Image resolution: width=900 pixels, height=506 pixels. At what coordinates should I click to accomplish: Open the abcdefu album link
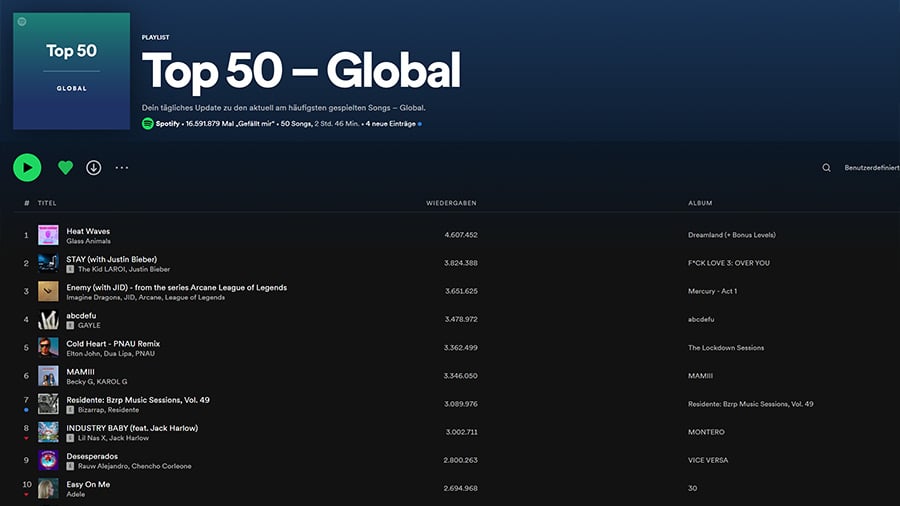701,319
